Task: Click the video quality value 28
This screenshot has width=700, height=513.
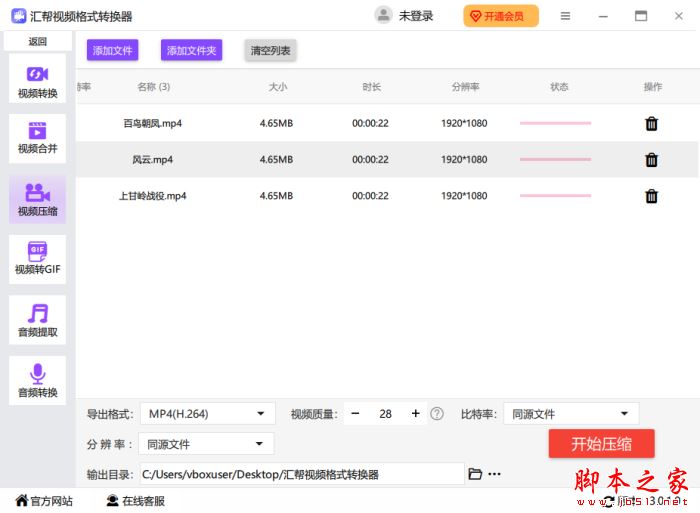Action: [385, 414]
